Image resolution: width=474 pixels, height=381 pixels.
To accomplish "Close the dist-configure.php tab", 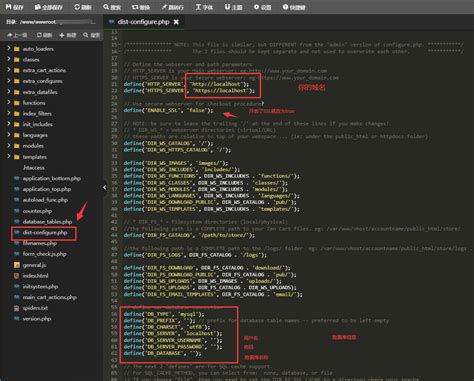I will click(x=176, y=22).
